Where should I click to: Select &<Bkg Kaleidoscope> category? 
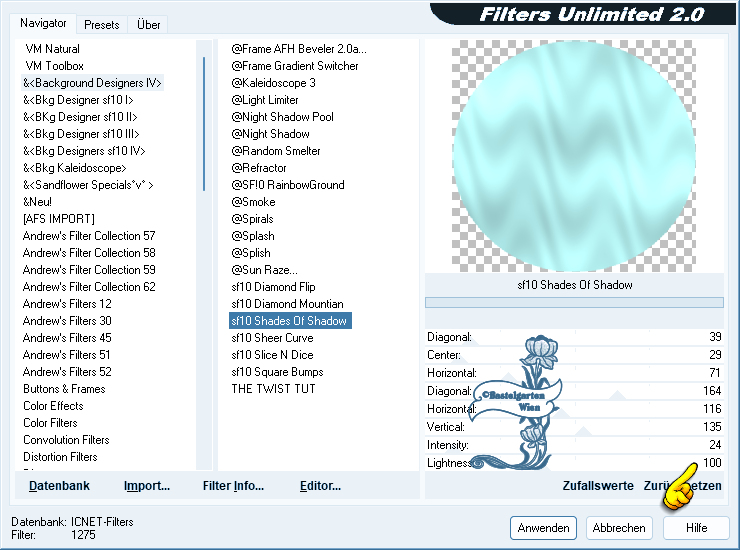point(75,168)
